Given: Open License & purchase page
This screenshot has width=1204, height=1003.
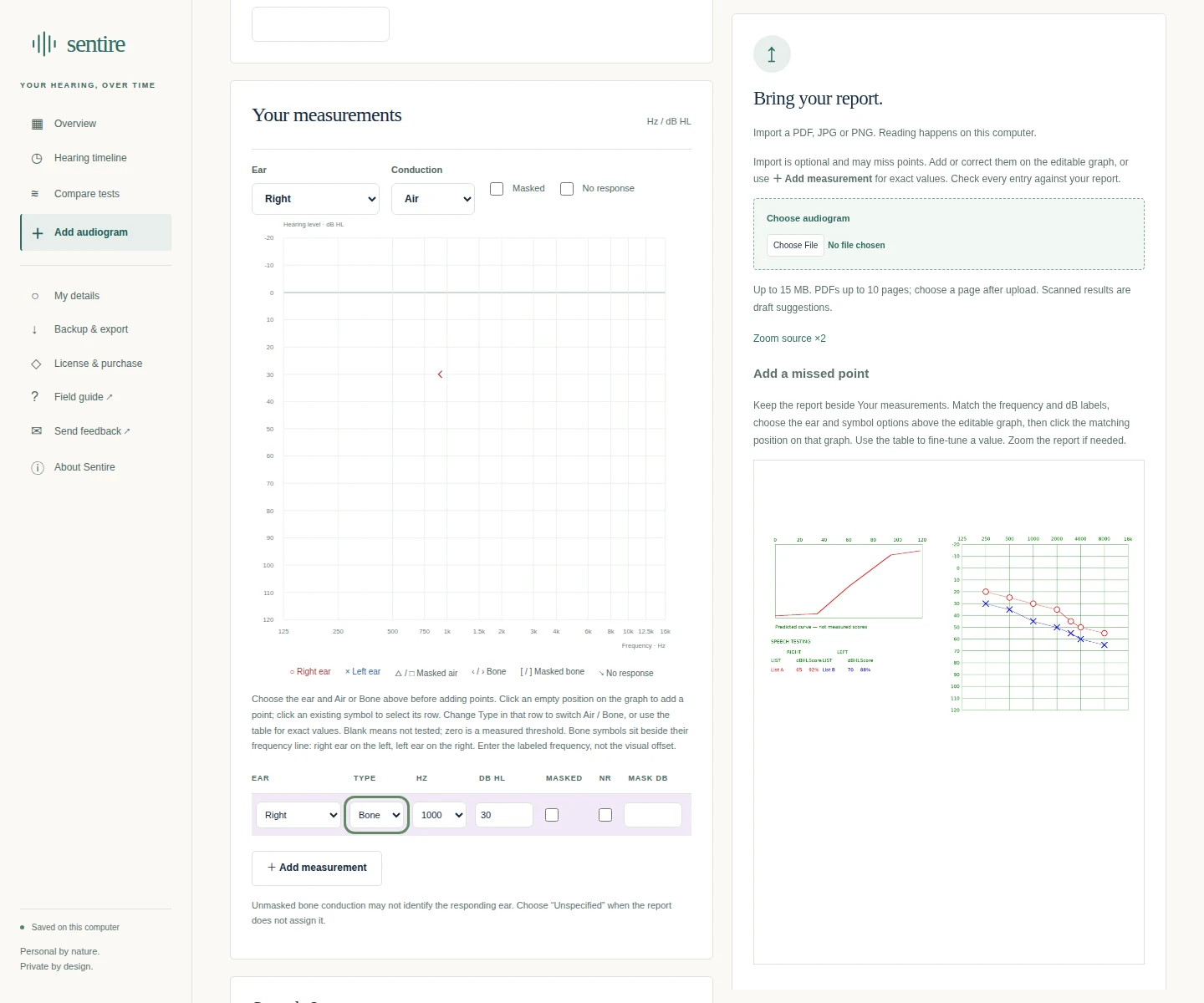Looking at the screenshot, I should (x=95, y=364).
